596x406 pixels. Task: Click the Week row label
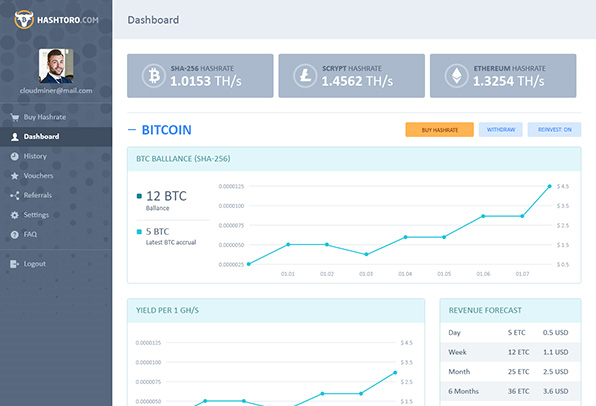[457, 352]
